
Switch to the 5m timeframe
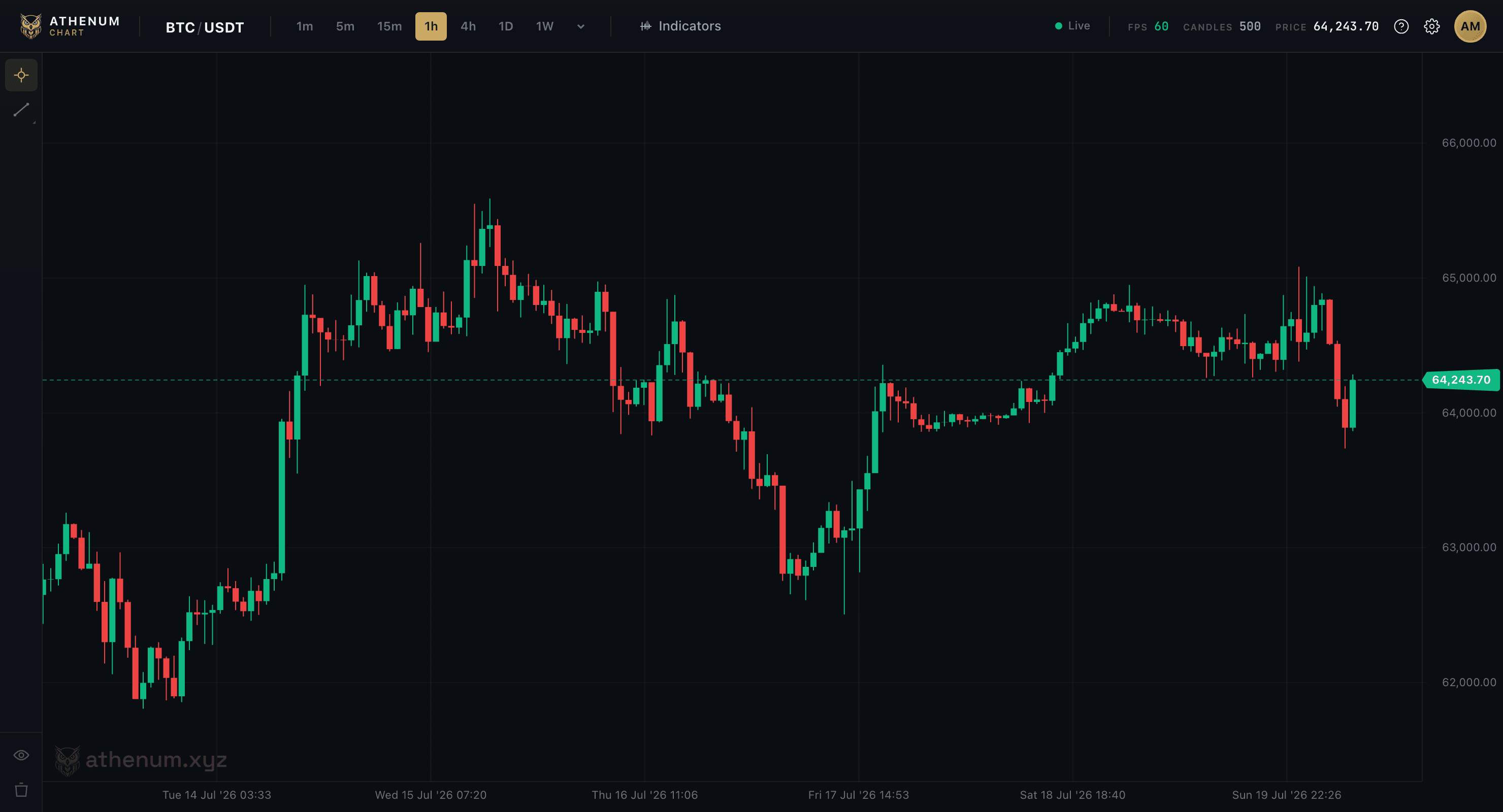[345, 26]
